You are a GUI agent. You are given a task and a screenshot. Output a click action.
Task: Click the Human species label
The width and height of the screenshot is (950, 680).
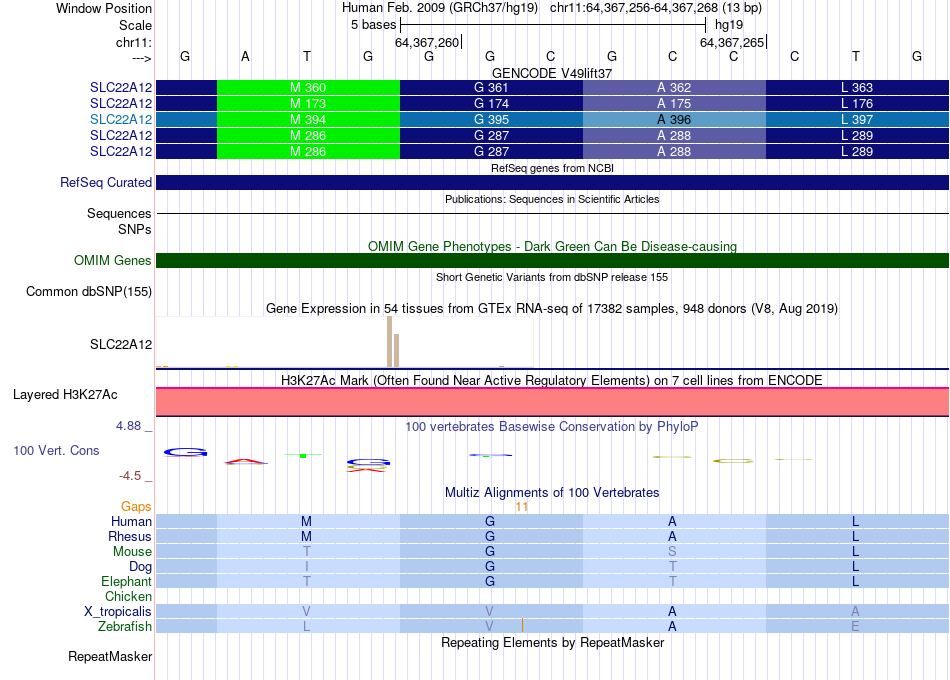pyautogui.click(x=131, y=521)
